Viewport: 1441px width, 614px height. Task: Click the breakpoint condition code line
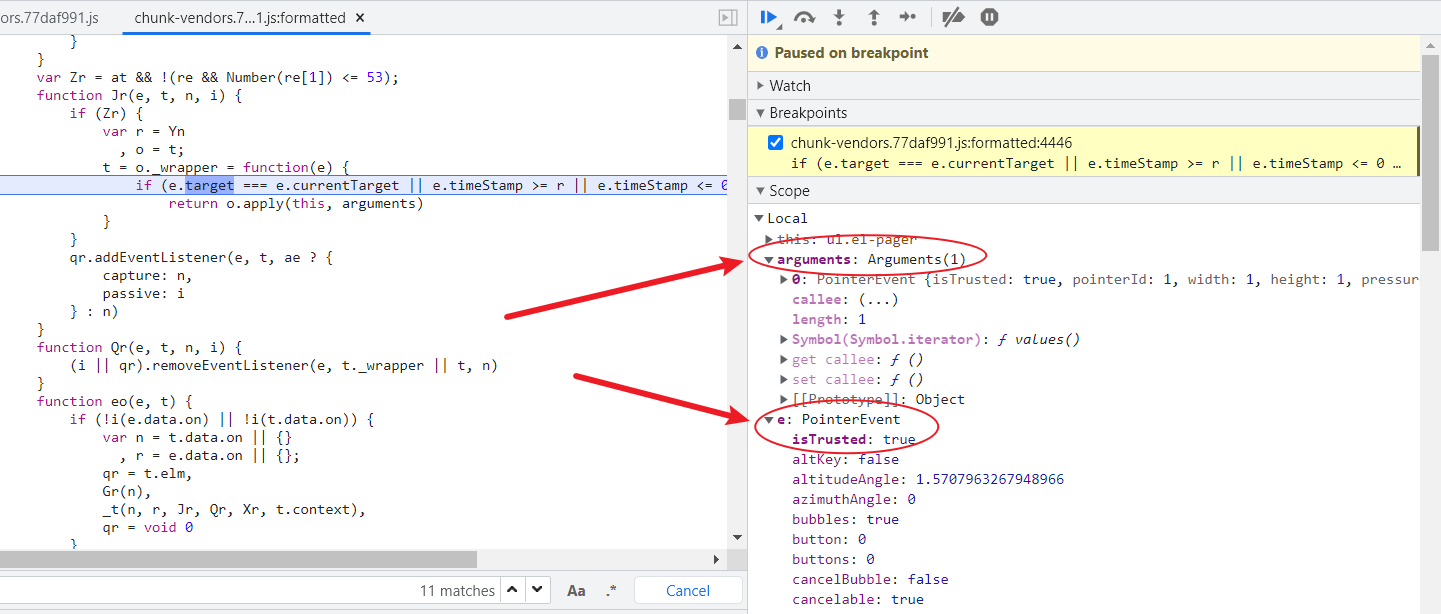(1096, 163)
